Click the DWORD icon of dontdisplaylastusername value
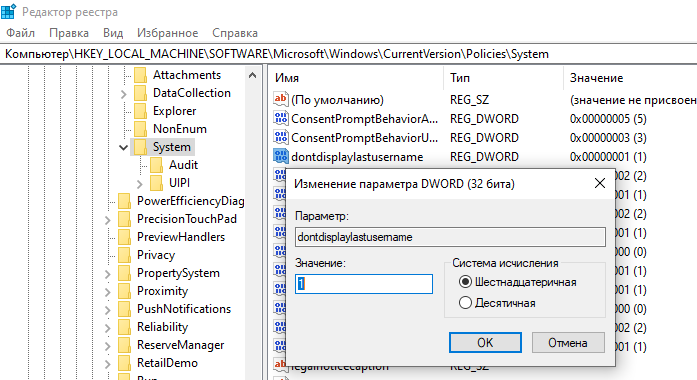This screenshot has height=380, width=697. pos(281,156)
